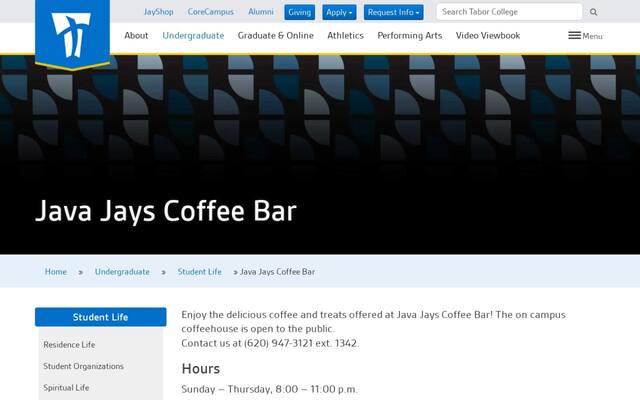Open the Performing Arts menu item
Image resolution: width=640 pixels, height=400 pixels.
click(x=409, y=36)
